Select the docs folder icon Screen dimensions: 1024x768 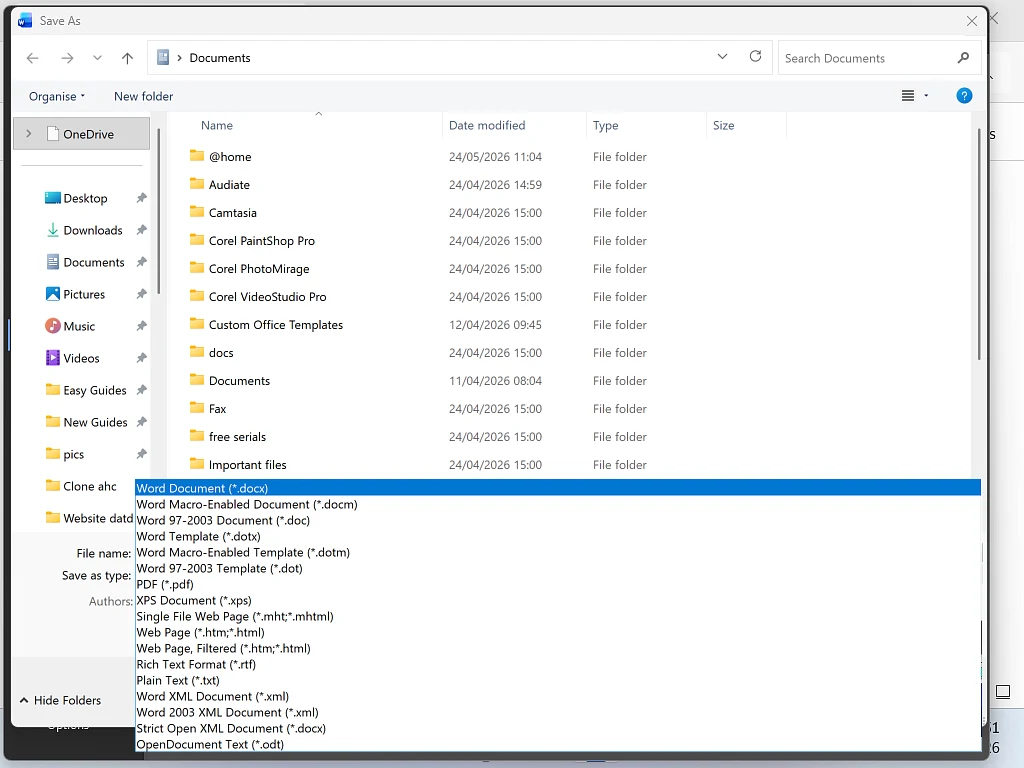pos(197,352)
